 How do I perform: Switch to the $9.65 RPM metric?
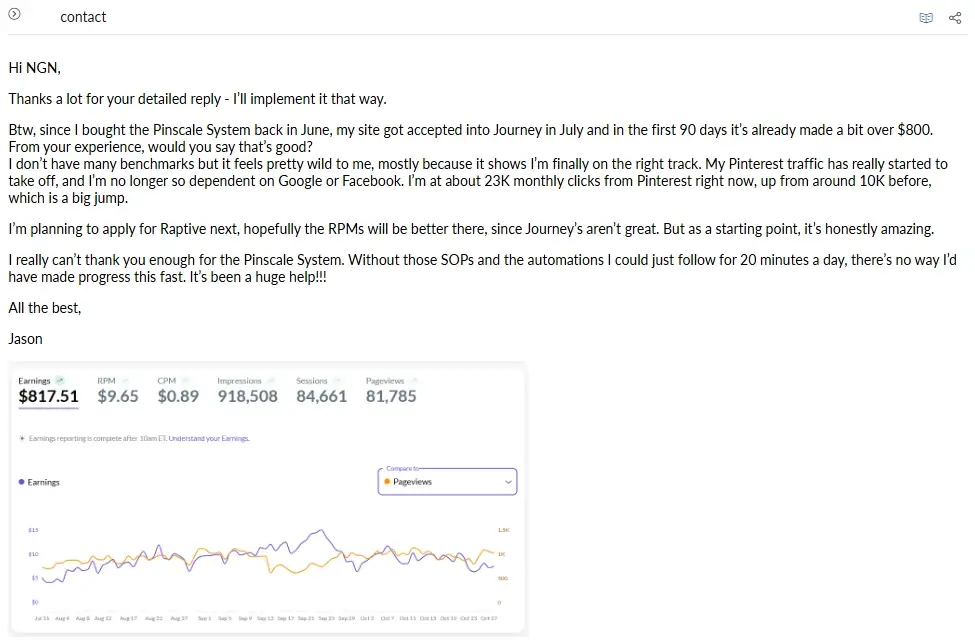[x=118, y=396]
